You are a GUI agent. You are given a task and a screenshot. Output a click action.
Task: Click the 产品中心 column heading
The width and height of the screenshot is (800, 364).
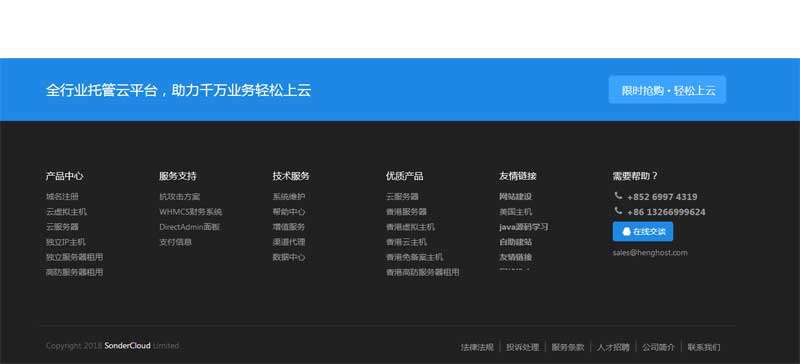click(x=64, y=176)
